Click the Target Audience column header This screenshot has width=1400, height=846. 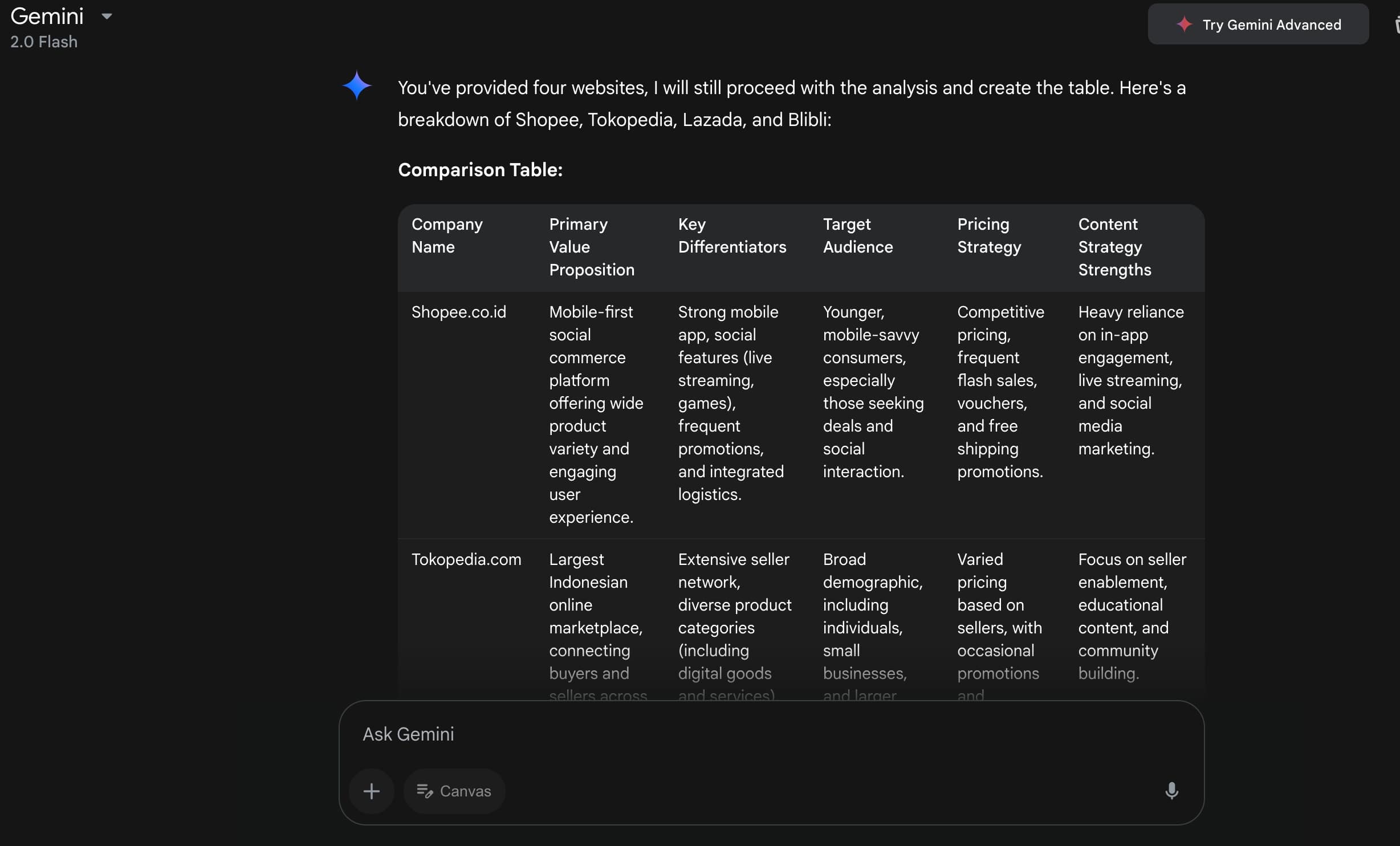pyautogui.click(x=857, y=235)
